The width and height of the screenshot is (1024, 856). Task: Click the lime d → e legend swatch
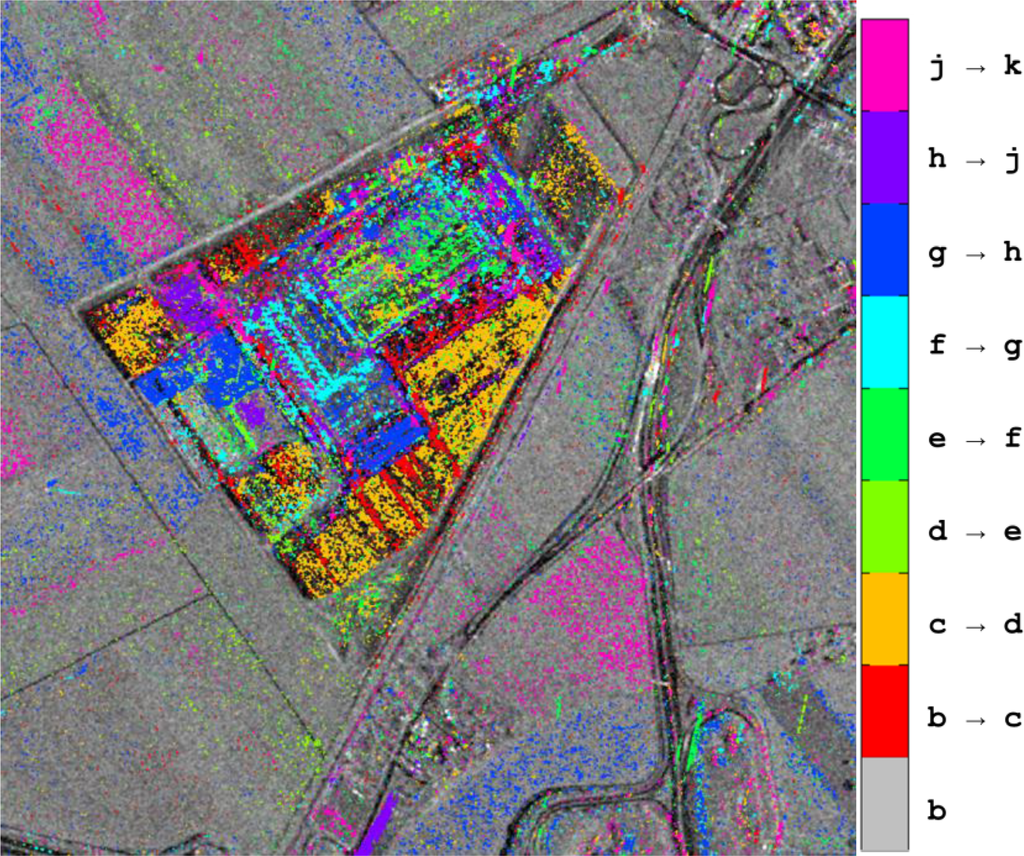click(885, 527)
